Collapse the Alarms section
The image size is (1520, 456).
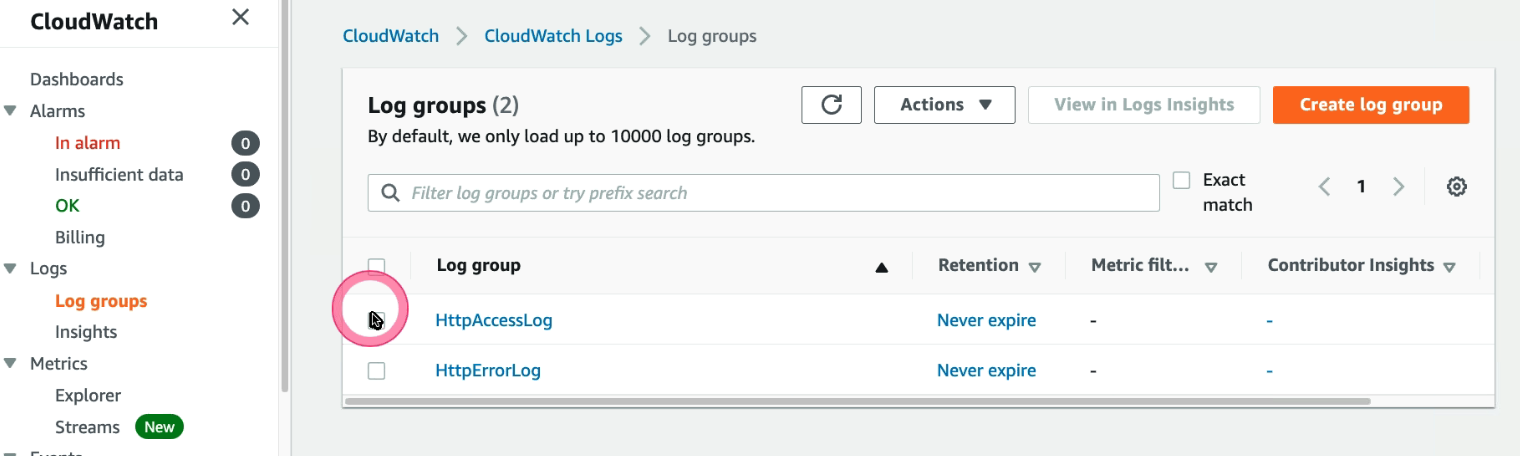point(11,111)
